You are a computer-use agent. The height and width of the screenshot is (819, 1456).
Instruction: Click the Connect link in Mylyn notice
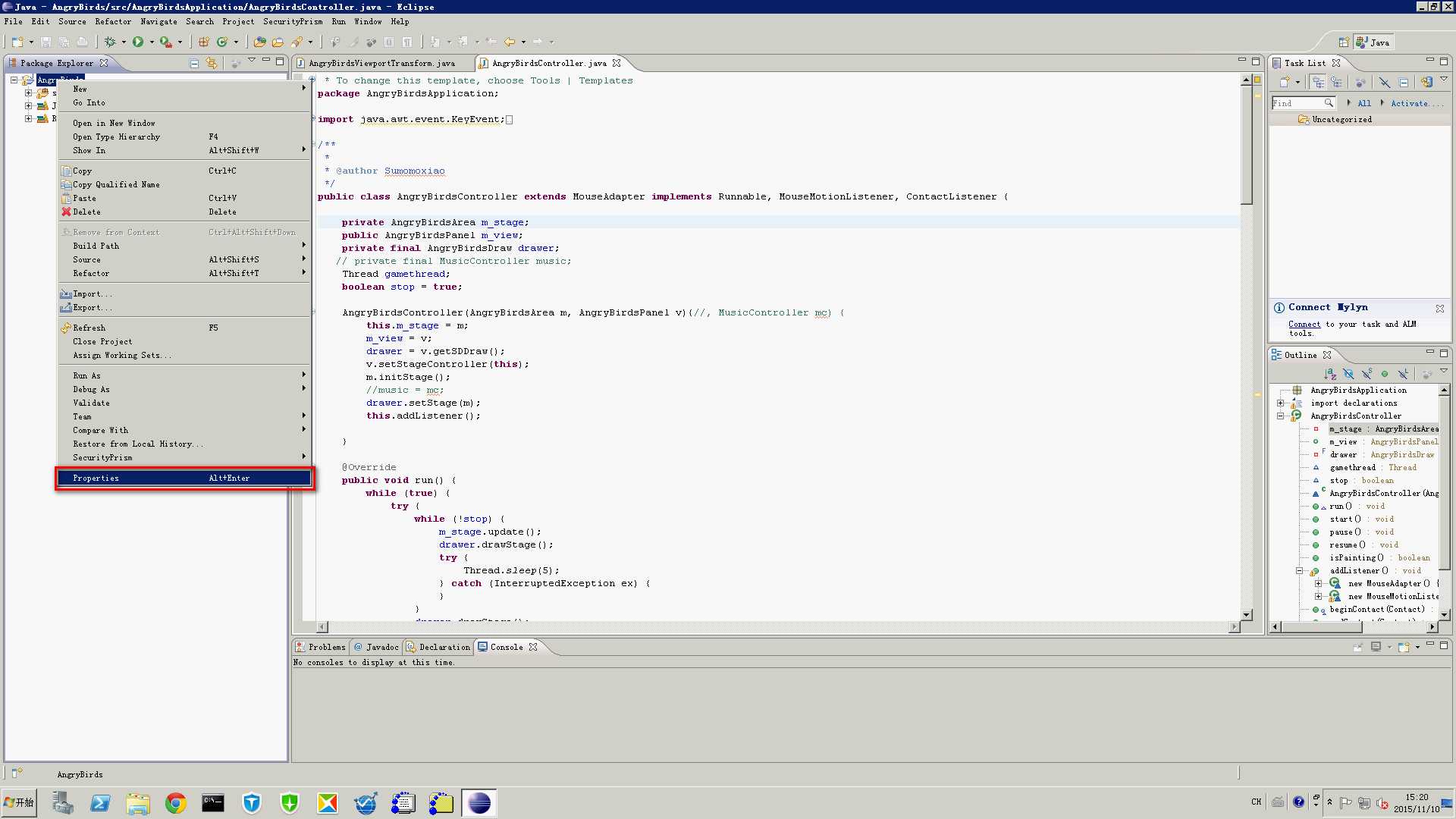click(x=1304, y=325)
